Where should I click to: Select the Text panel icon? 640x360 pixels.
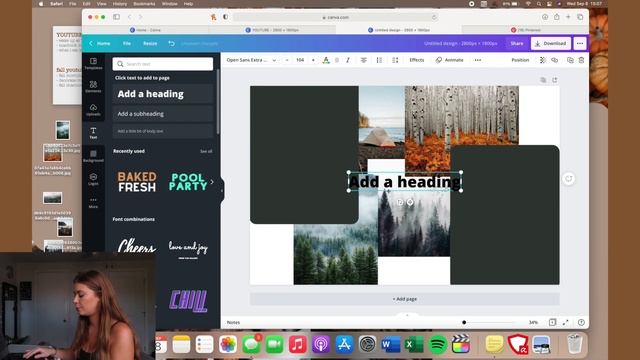click(x=93, y=133)
